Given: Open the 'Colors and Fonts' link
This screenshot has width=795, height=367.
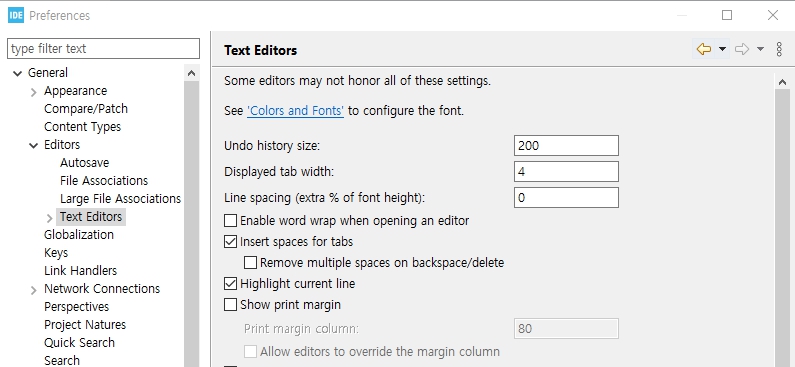Looking at the screenshot, I should coord(295,110).
